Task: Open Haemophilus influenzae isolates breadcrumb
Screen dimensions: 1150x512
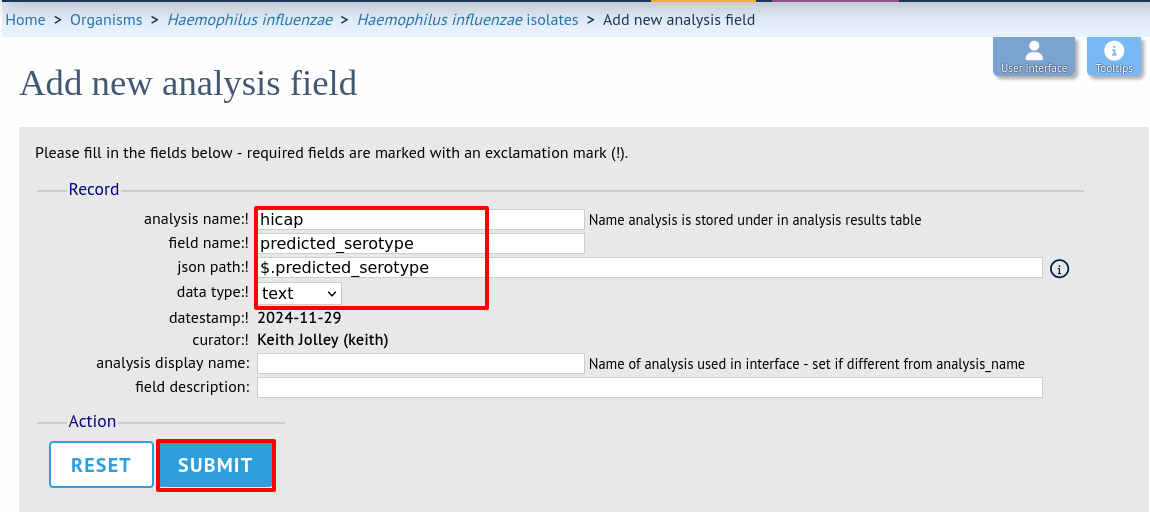Action: (x=468, y=20)
